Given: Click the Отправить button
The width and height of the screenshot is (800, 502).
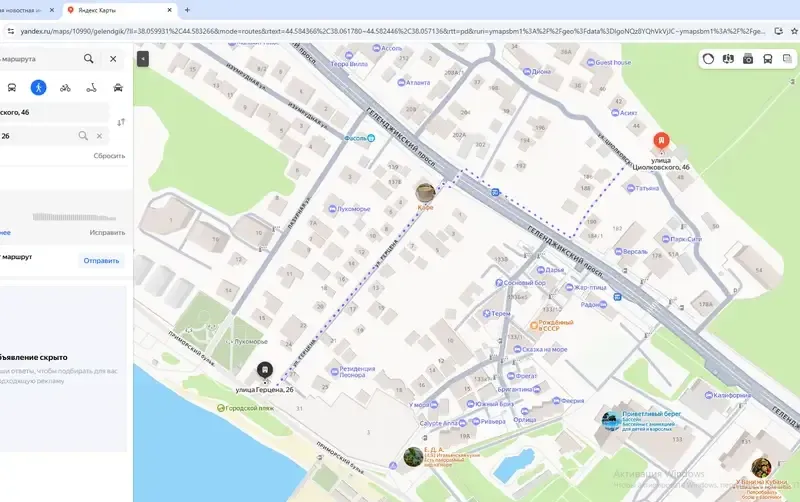Looking at the screenshot, I should [x=101, y=261].
